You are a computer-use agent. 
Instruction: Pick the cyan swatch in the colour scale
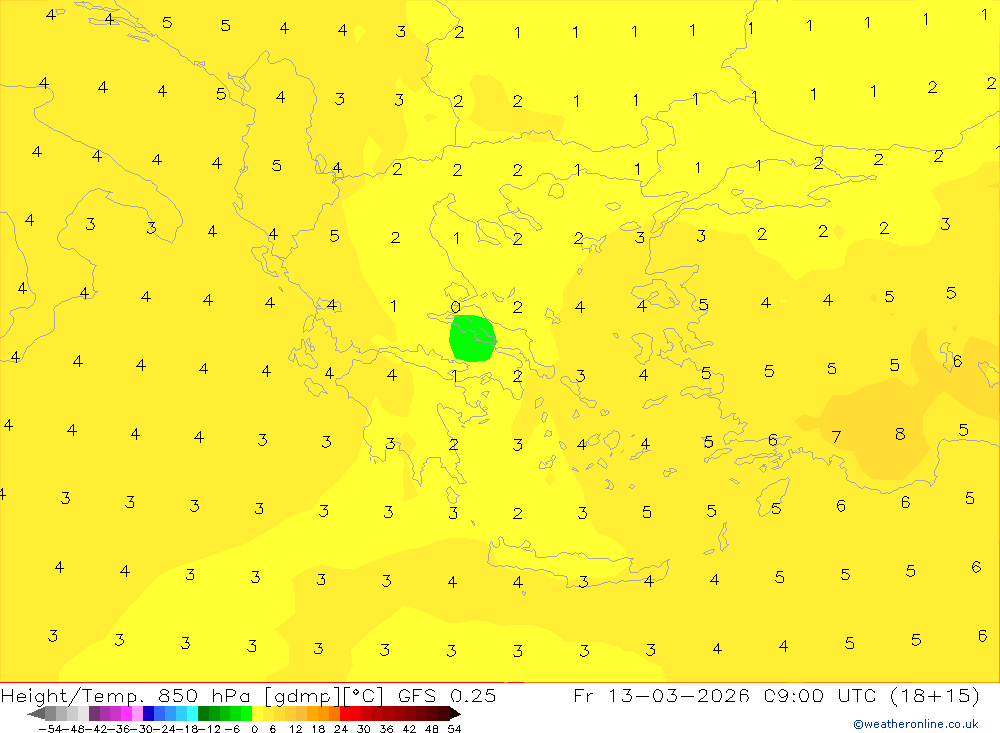coord(192,714)
